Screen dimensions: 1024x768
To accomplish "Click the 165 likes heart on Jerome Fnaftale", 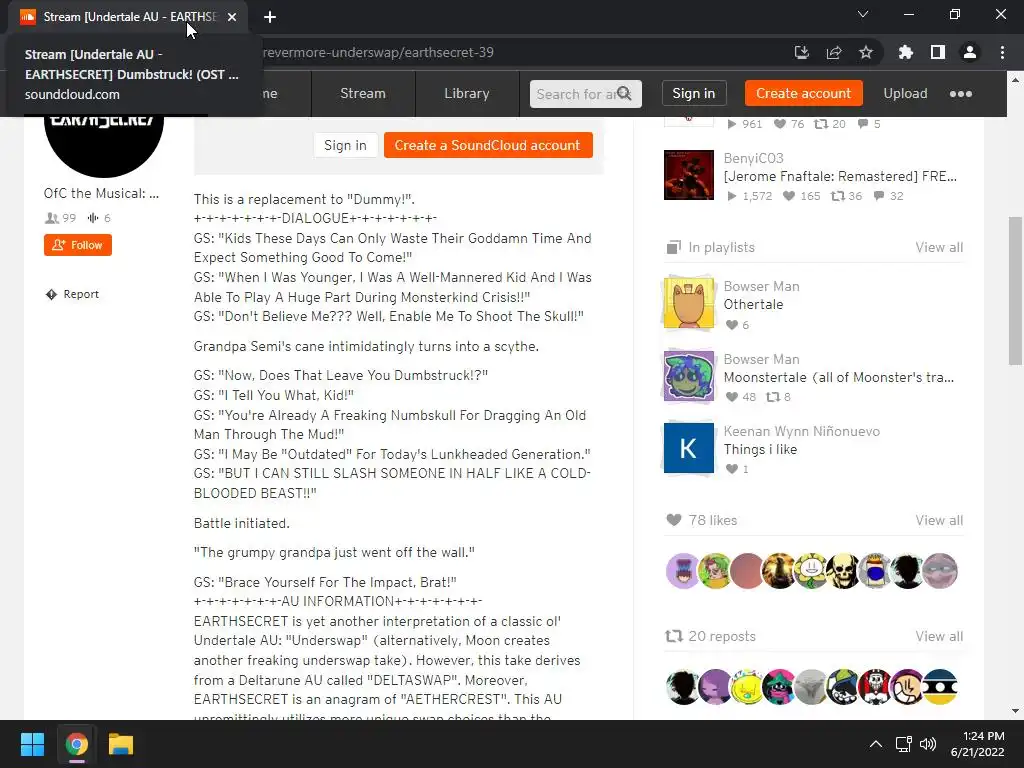I will pos(789,196).
